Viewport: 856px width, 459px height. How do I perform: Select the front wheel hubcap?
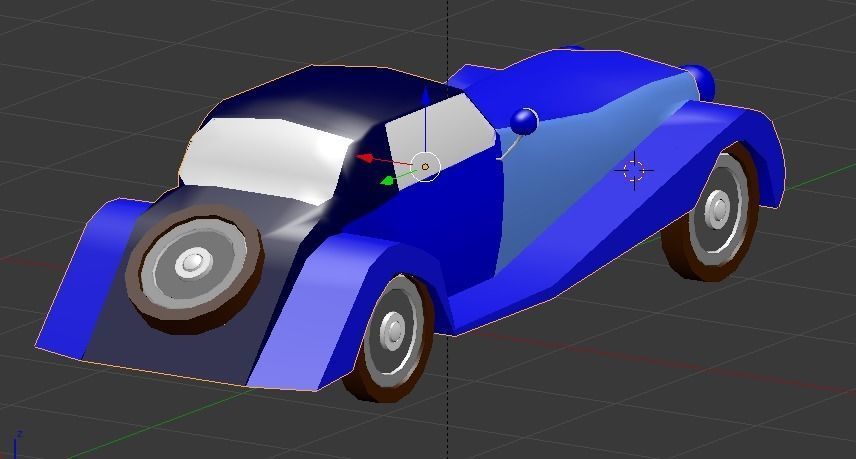click(718, 208)
